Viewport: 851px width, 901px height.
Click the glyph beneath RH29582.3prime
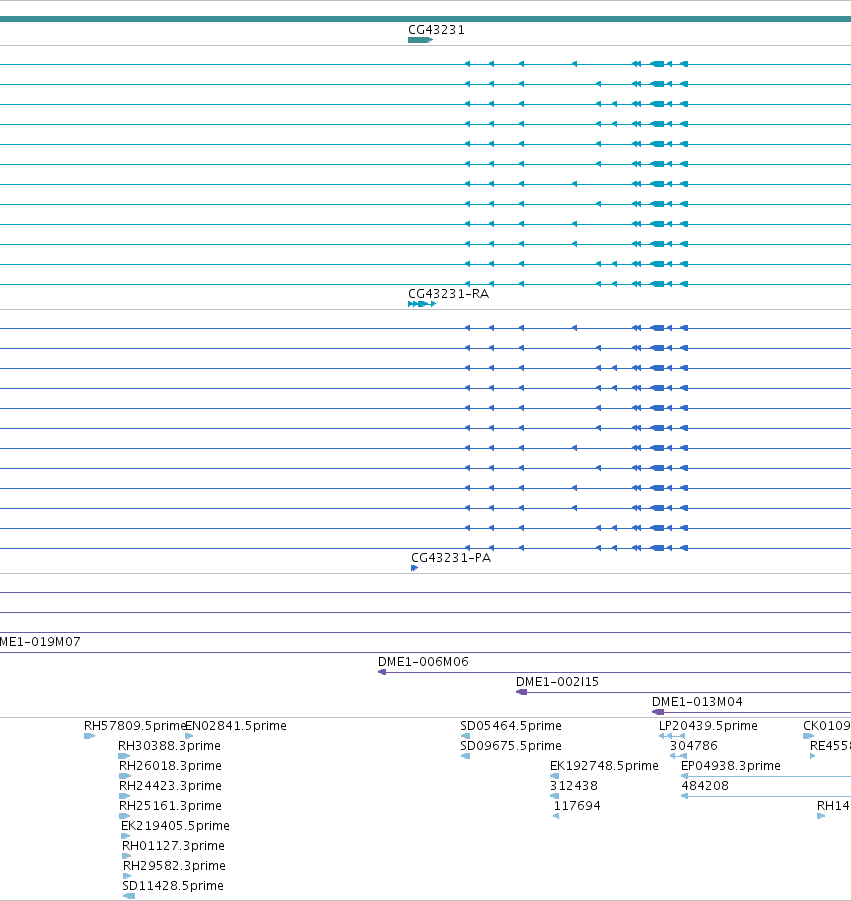[x=128, y=876]
